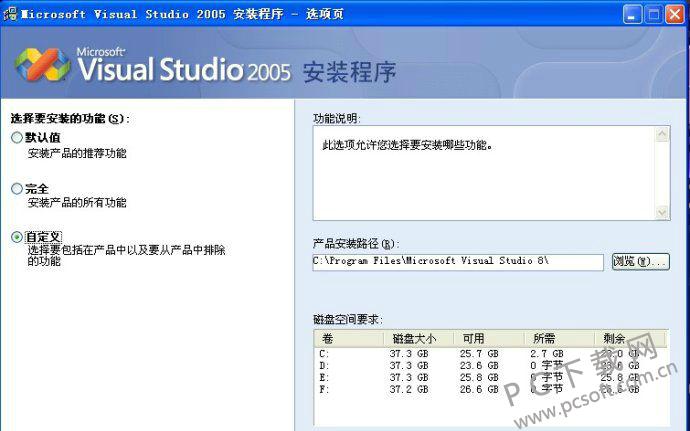Click the setup icon in title bar

point(10,14)
